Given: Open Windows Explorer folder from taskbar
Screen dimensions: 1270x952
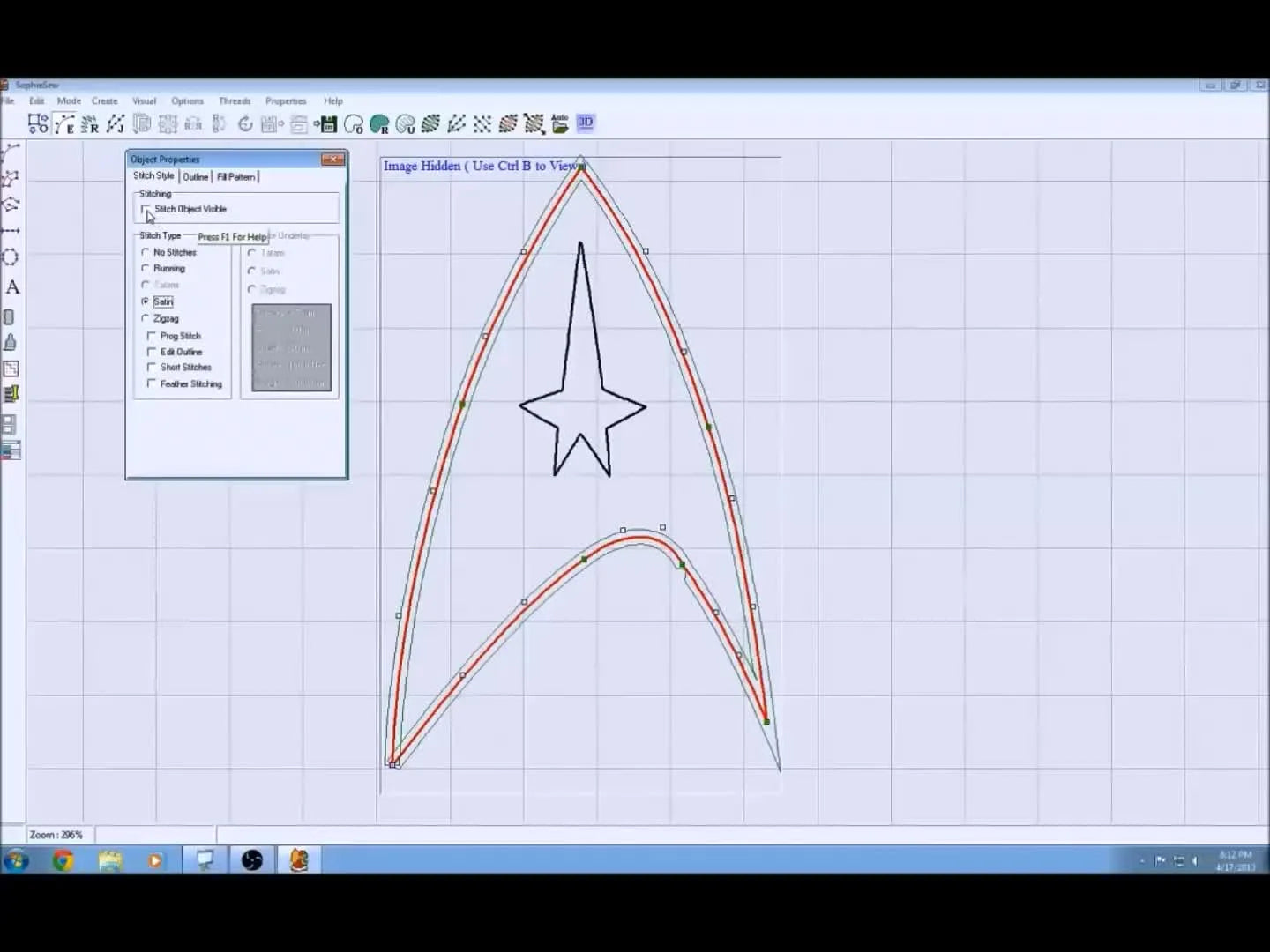Looking at the screenshot, I should coord(110,859).
